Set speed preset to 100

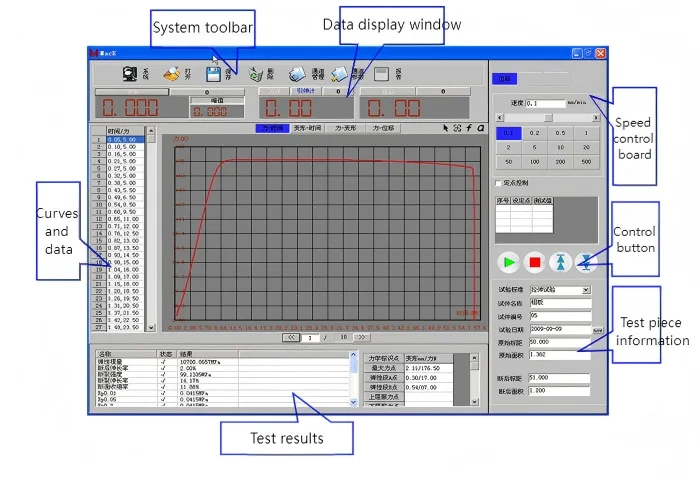[534, 162]
